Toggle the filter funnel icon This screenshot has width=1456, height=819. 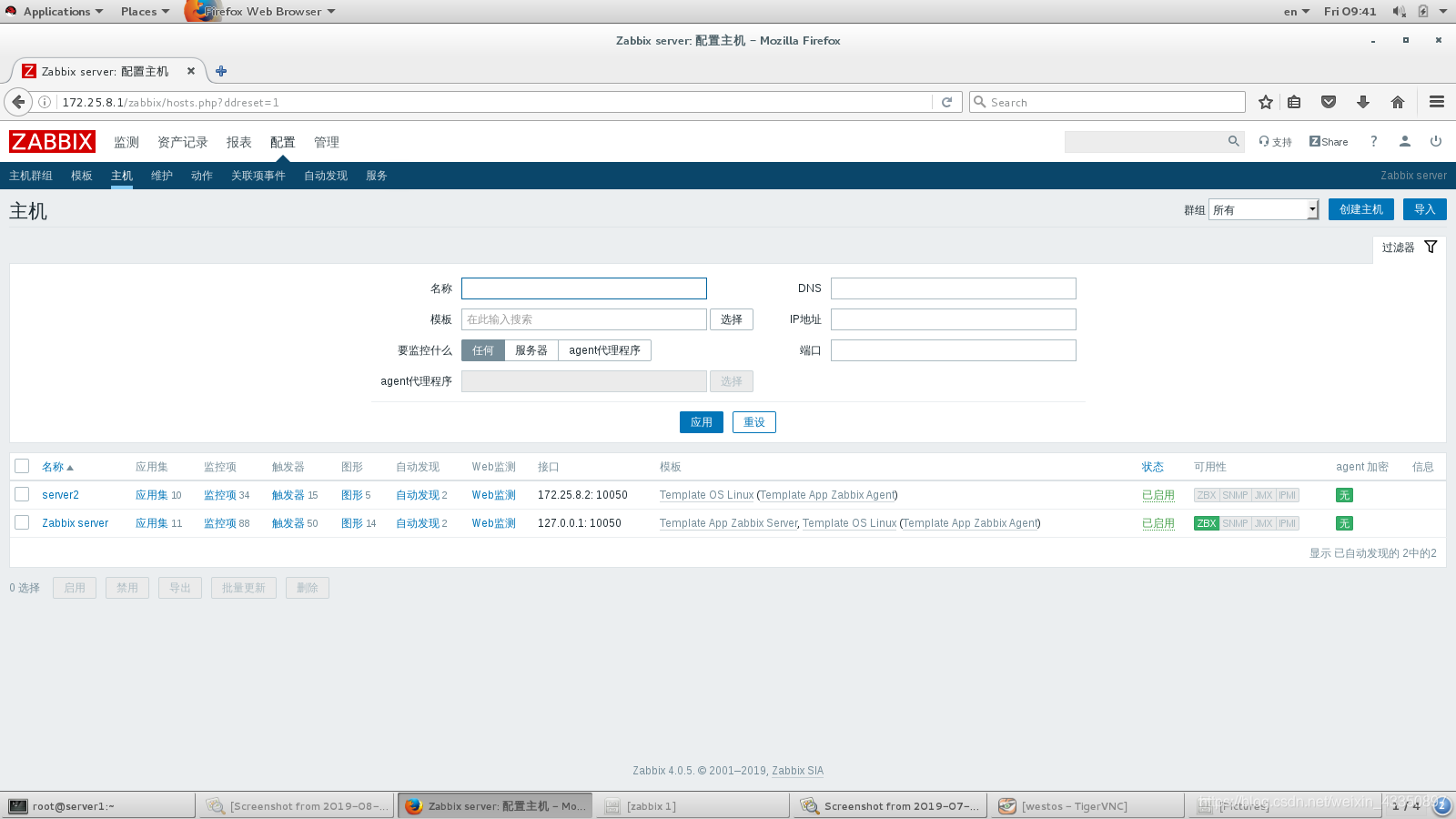point(1431,248)
